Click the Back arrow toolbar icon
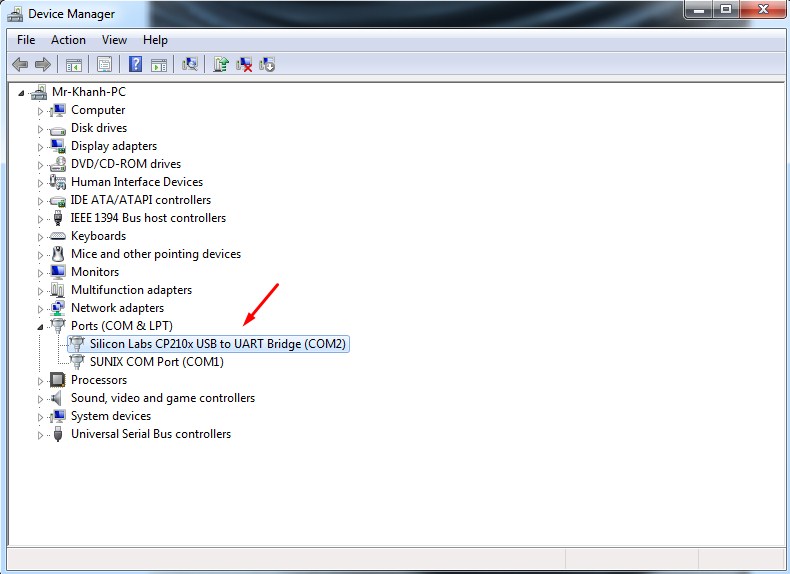 pyautogui.click(x=20, y=65)
